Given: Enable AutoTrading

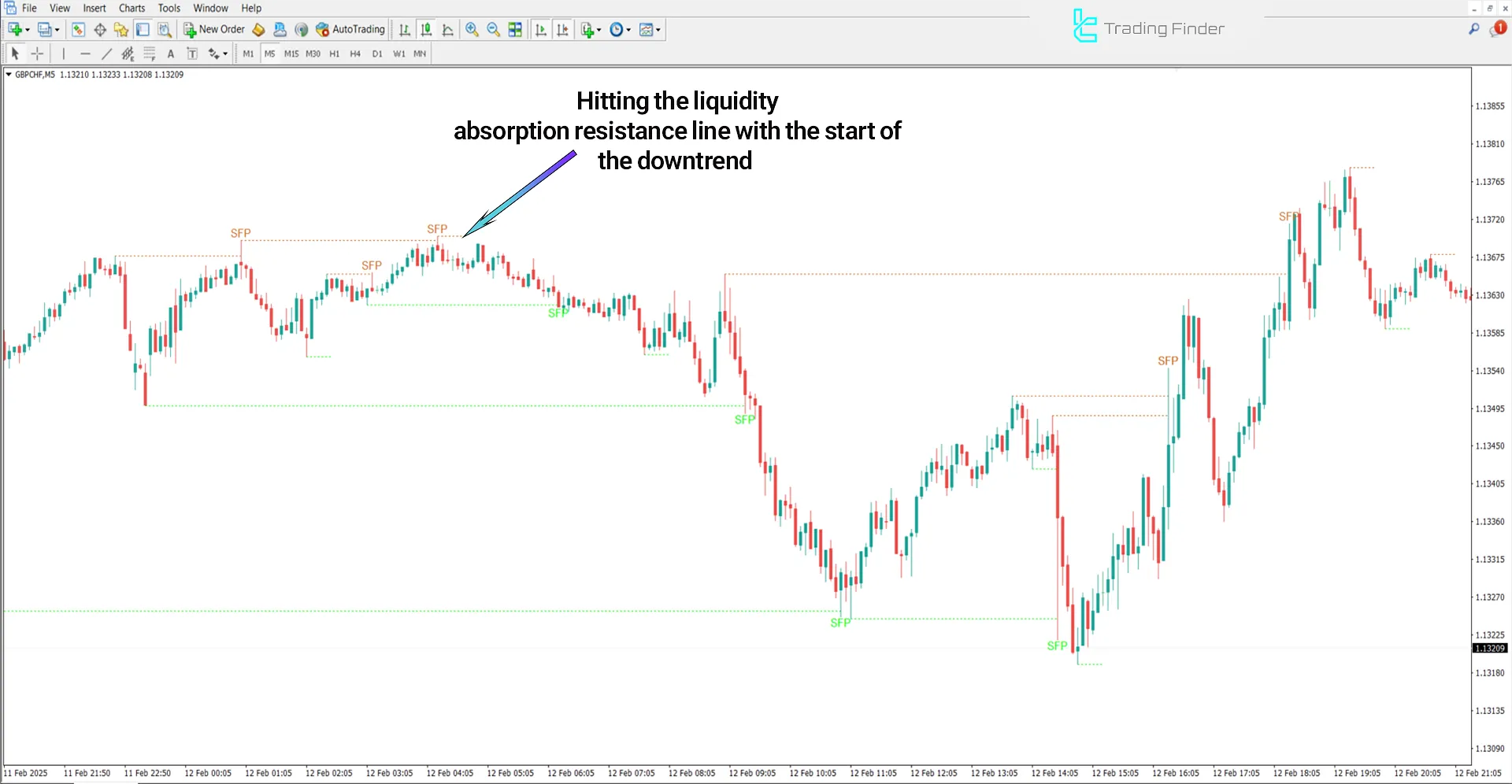Looking at the screenshot, I should (350, 29).
